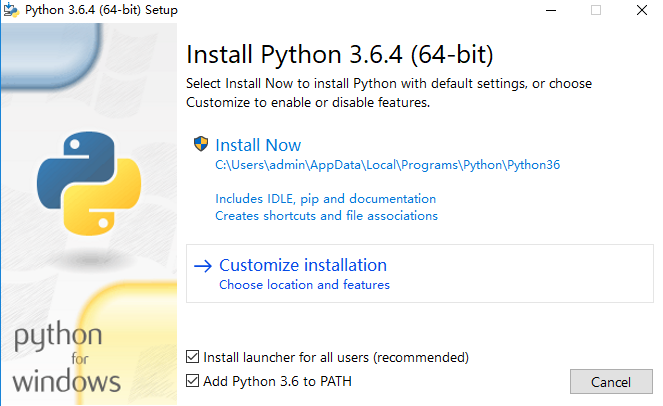Click the default install path under Install Now
Image resolution: width=663 pixels, height=406 pixels.
pos(387,165)
